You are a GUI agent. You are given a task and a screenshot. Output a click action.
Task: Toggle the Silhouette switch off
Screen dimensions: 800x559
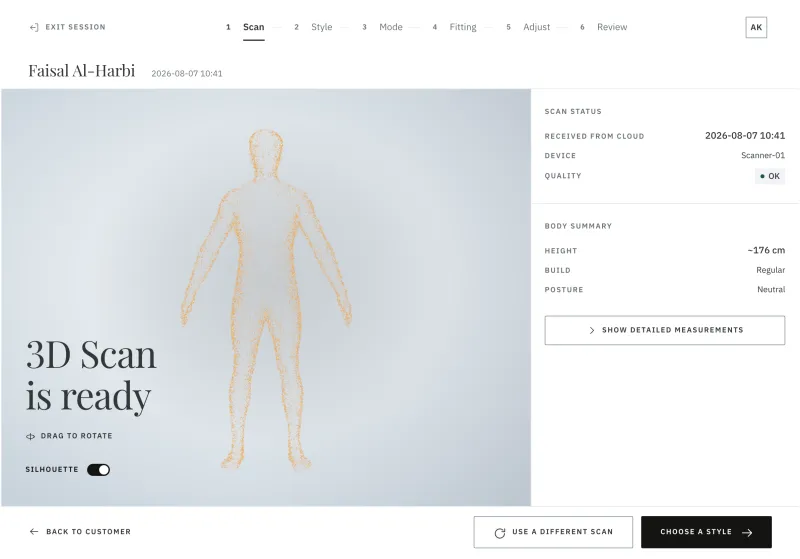(98, 470)
